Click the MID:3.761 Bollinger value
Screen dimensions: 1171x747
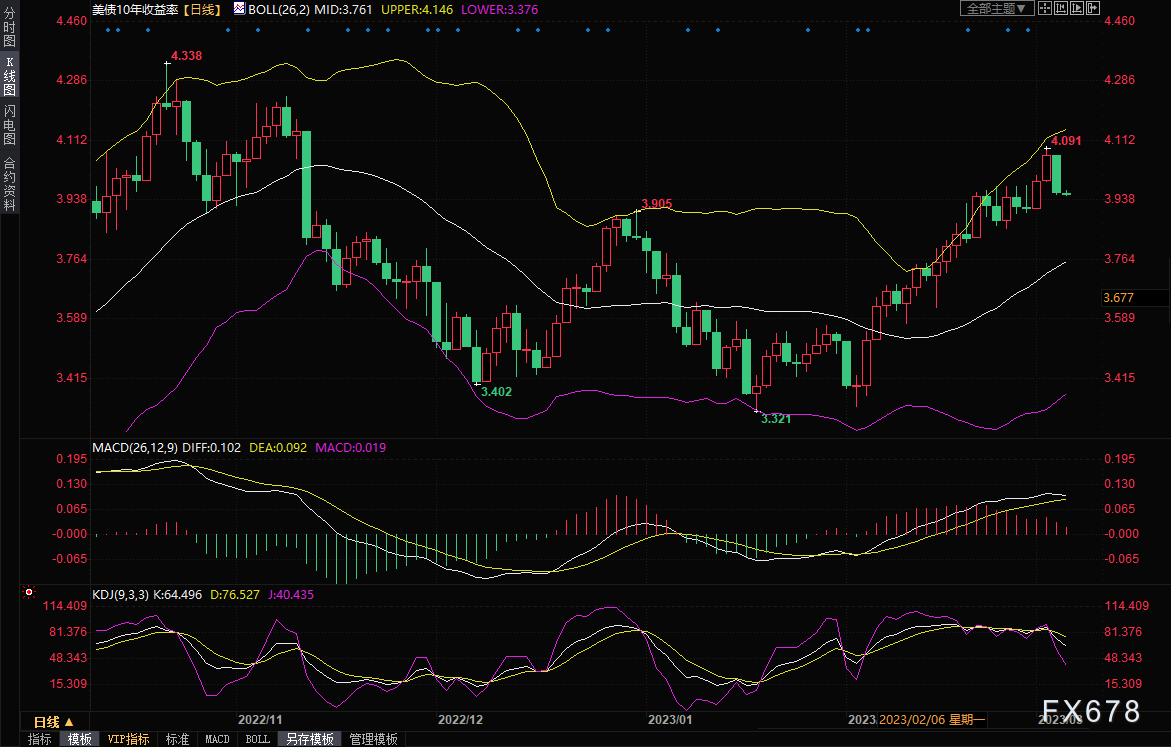coord(344,10)
